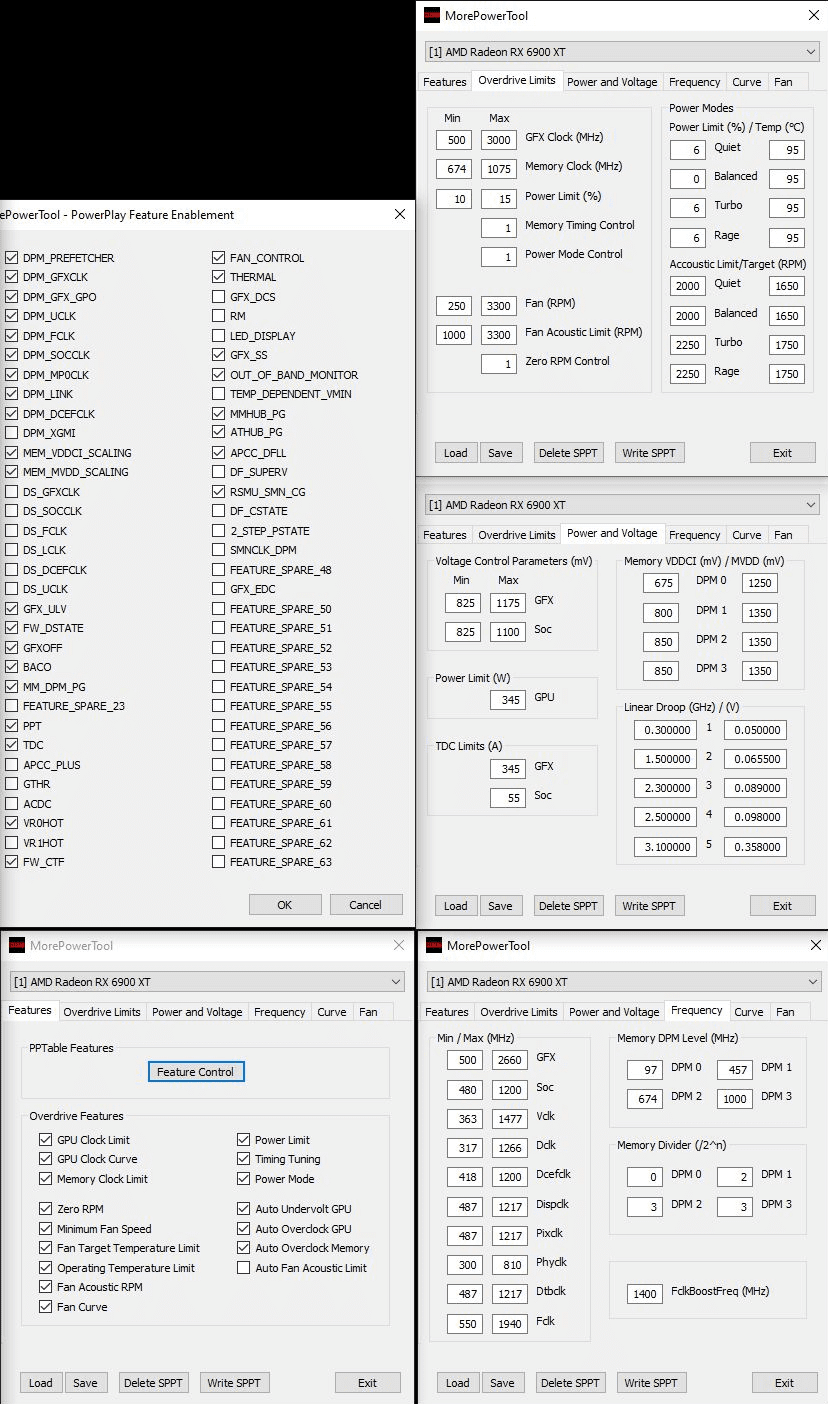Viewport: 828px width, 1404px height.
Task: Toggle the BACO checkbox
Action: tap(12, 667)
